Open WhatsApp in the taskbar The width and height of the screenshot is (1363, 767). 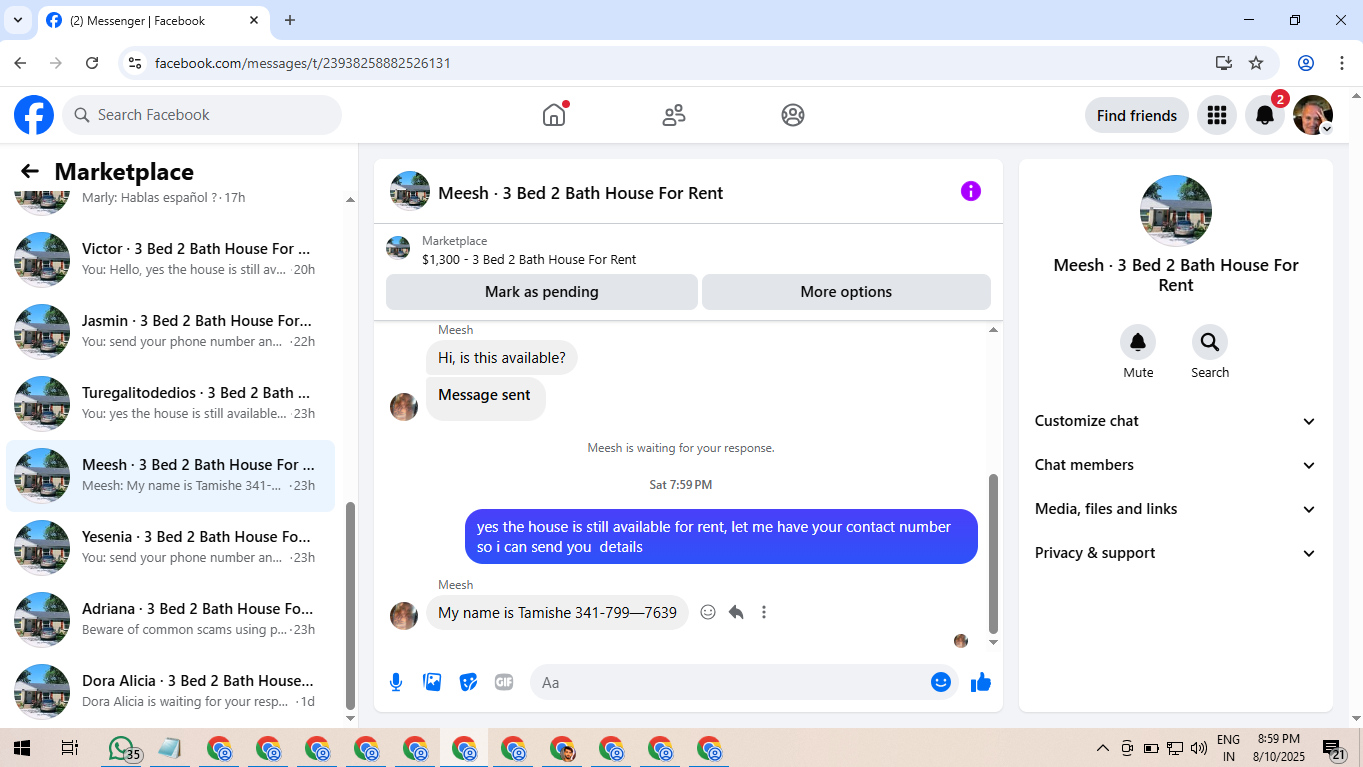tap(122, 748)
